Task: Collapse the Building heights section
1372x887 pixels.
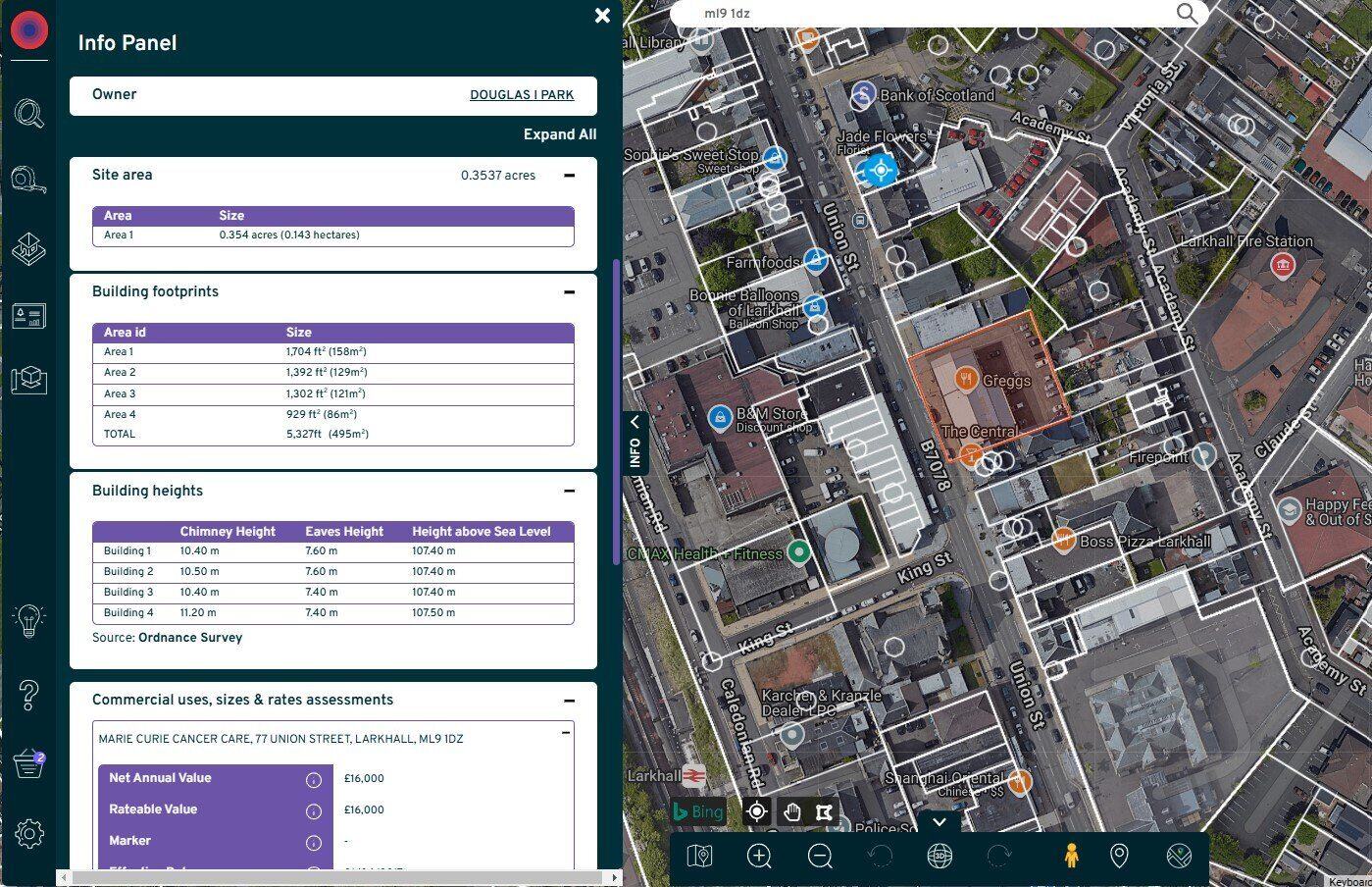Action: point(569,492)
